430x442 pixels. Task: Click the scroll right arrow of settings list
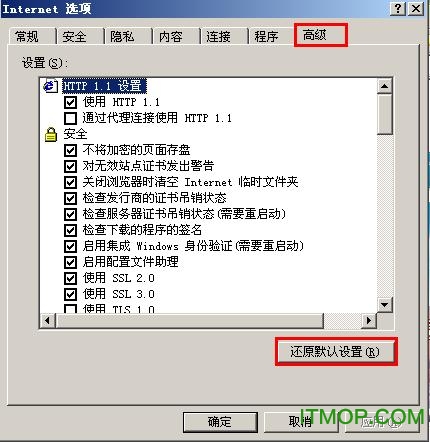(369, 321)
